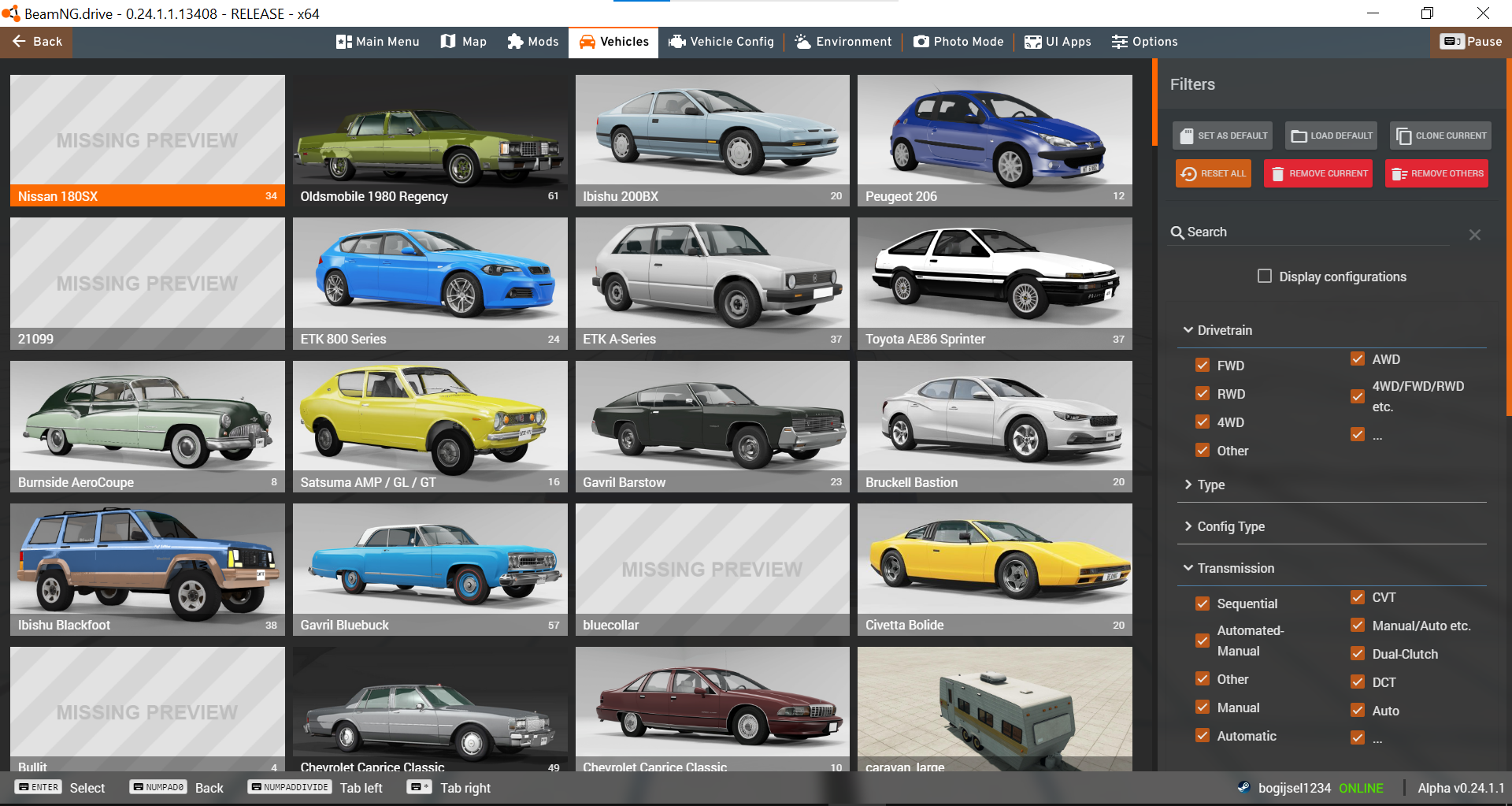Select the Gavril Barstow thumbnail

click(713, 426)
